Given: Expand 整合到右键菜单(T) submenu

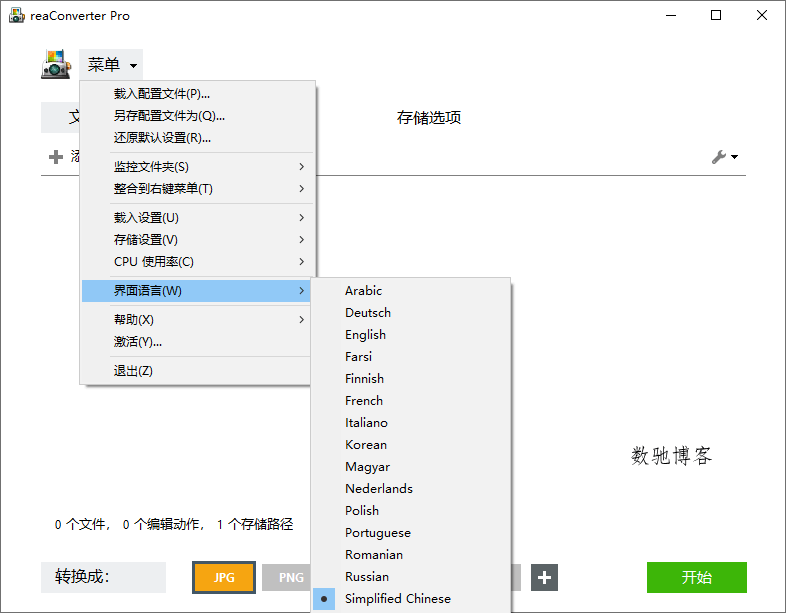Looking at the screenshot, I should tap(198, 188).
